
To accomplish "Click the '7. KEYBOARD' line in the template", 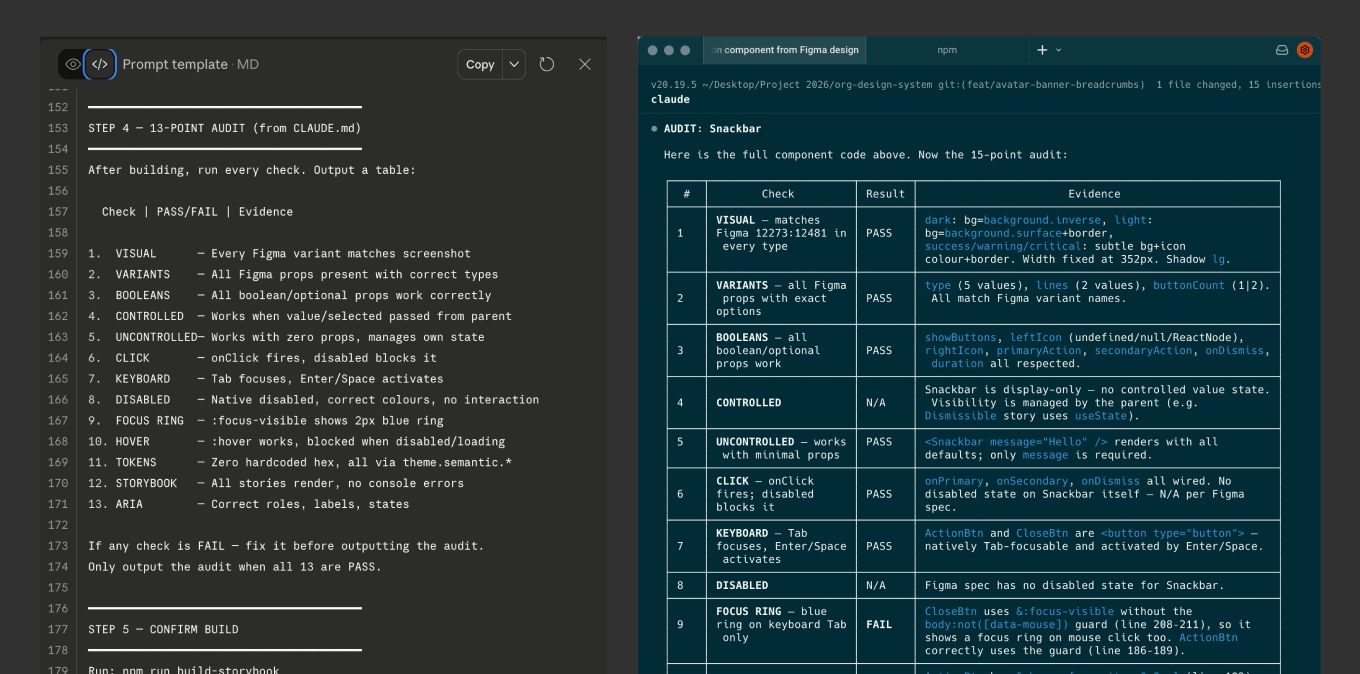I will (x=266, y=379).
